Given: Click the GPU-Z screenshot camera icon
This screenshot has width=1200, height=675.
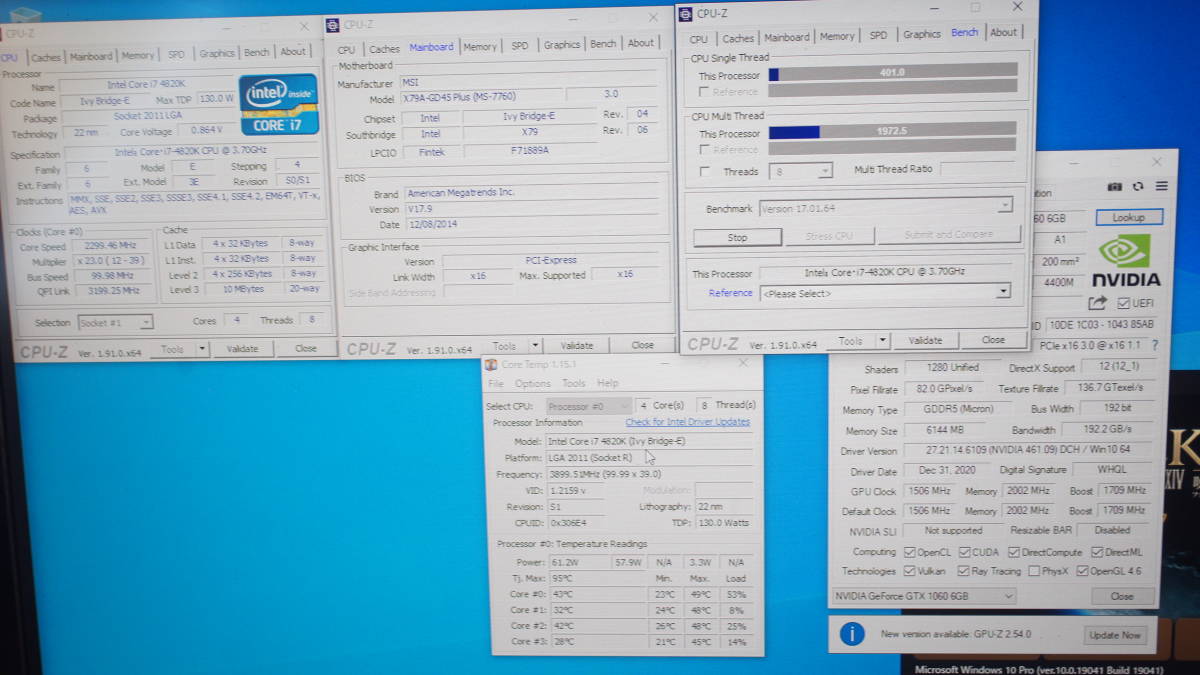Looking at the screenshot, I should [1115, 187].
